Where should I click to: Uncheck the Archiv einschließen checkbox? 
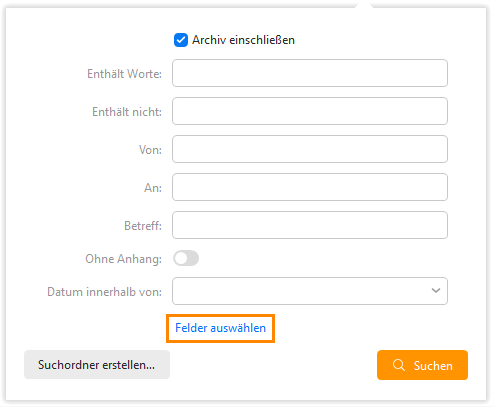pos(181,40)
